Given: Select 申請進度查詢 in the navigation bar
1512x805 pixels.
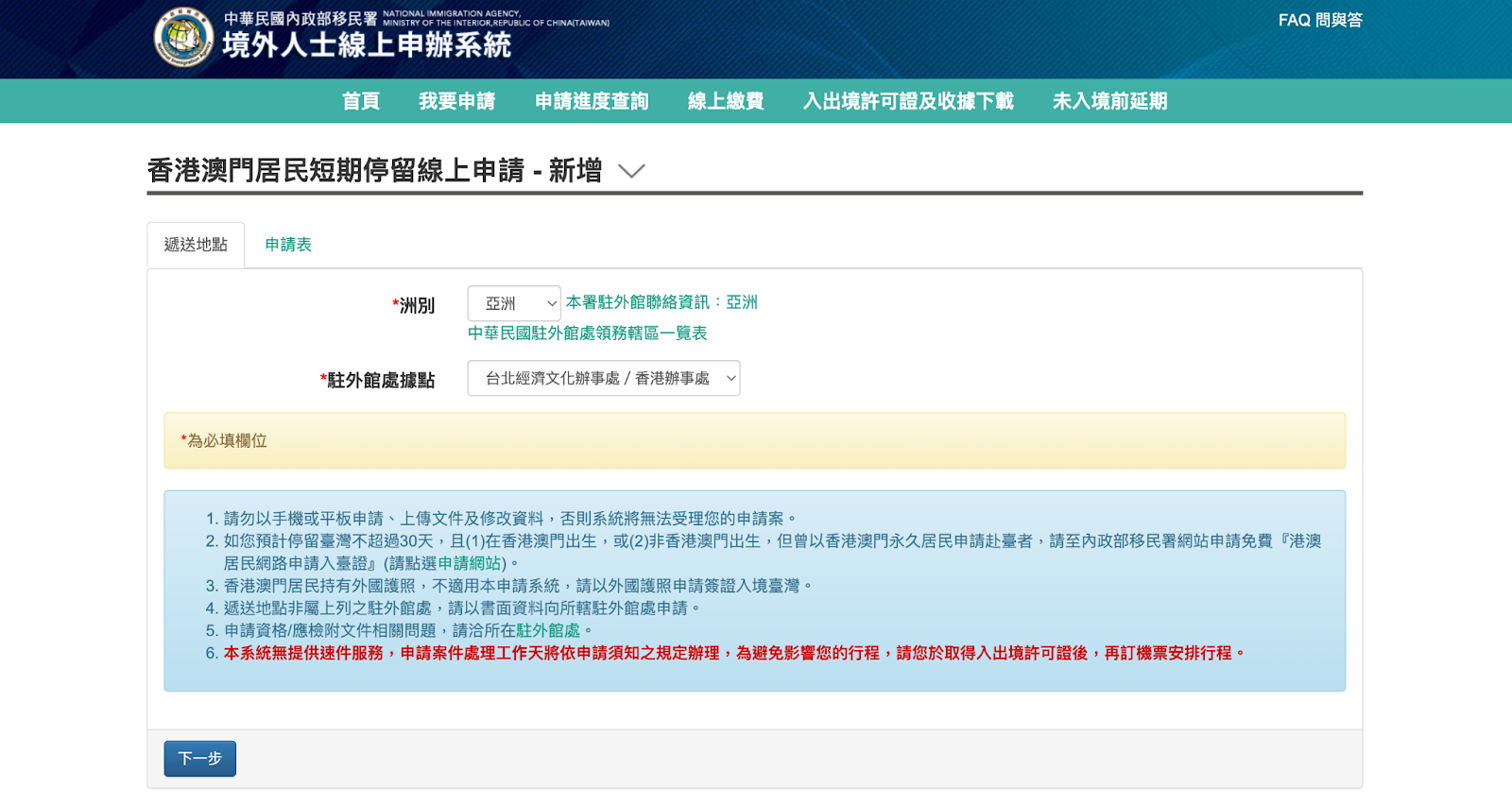Looking at the screenshot, I should pos(592,101).
